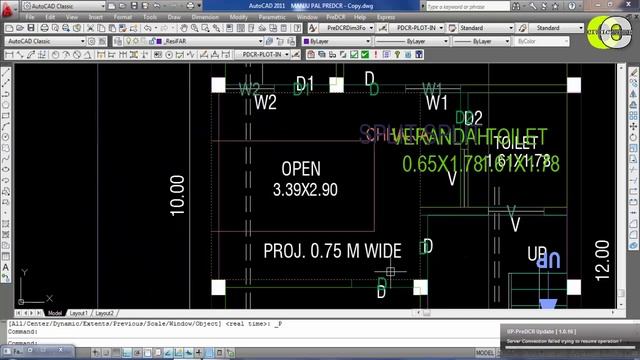Click the Undo arrow in standard toolbar
This screenshot has height=360, width=640.
(148, 28)
